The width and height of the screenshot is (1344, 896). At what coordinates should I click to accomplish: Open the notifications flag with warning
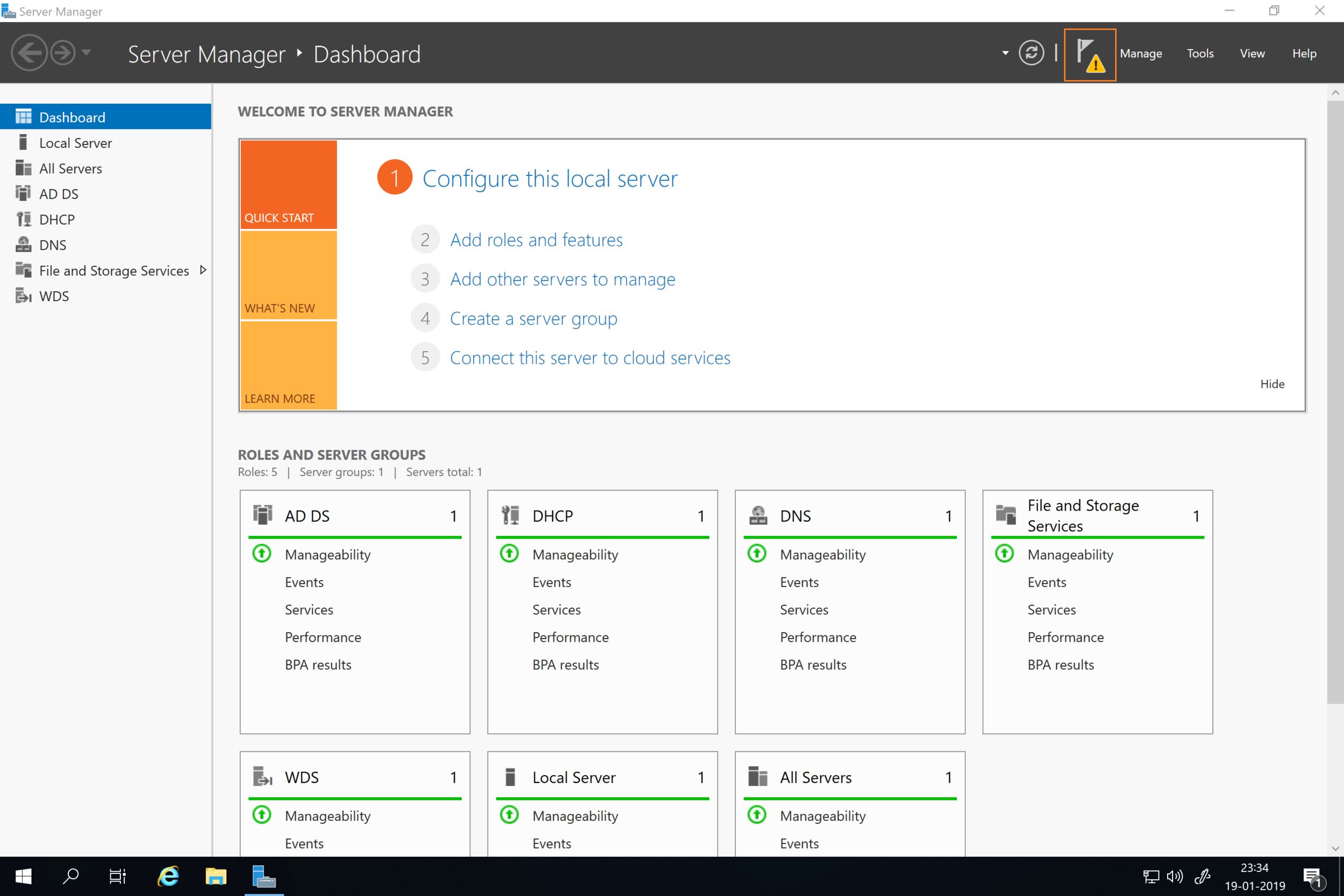pyautogui.click(x=1089, y=55)
